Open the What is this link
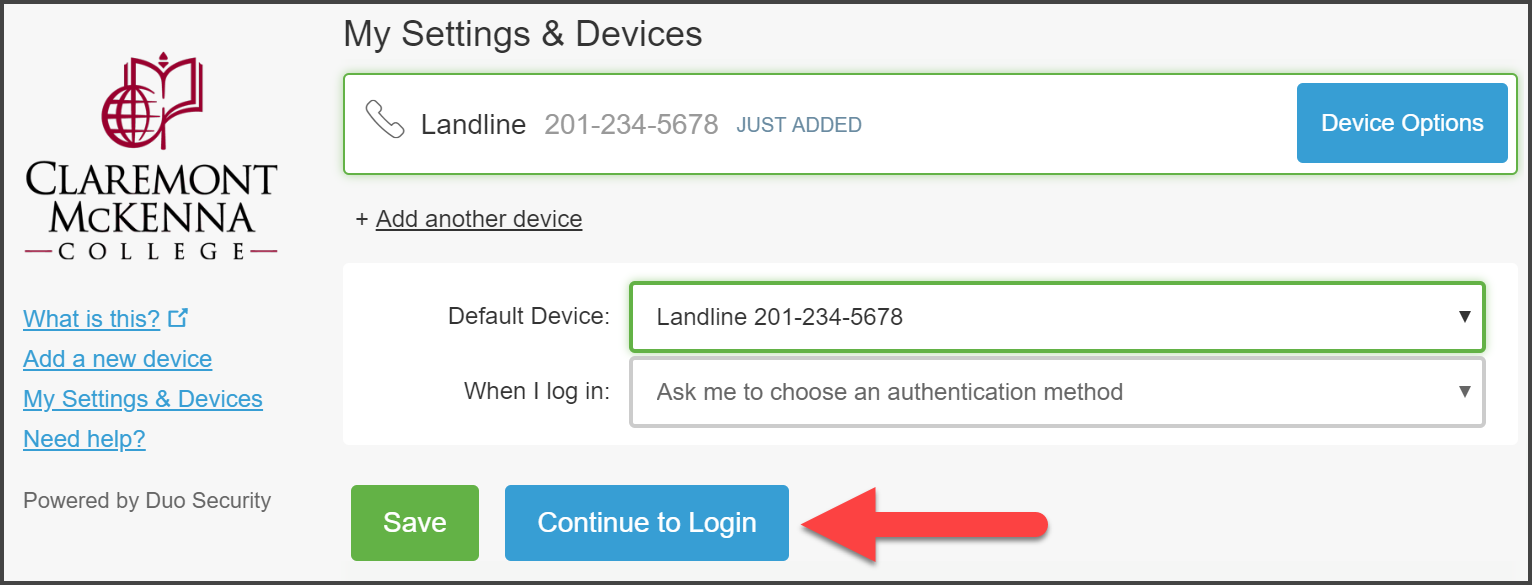Screen dimensions: 1532x585 click(91, 319)
